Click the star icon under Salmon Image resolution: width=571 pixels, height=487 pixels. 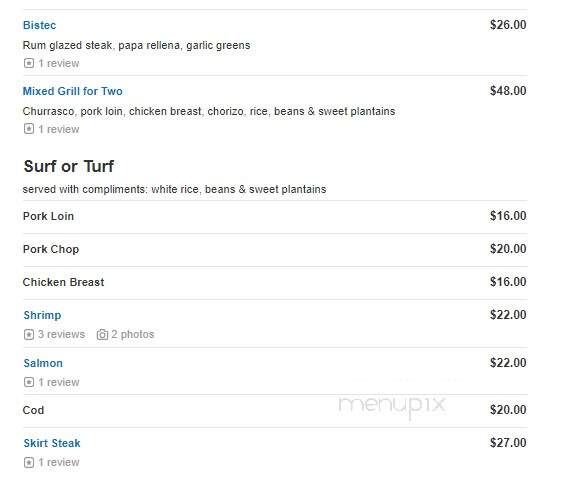point(29,382)
